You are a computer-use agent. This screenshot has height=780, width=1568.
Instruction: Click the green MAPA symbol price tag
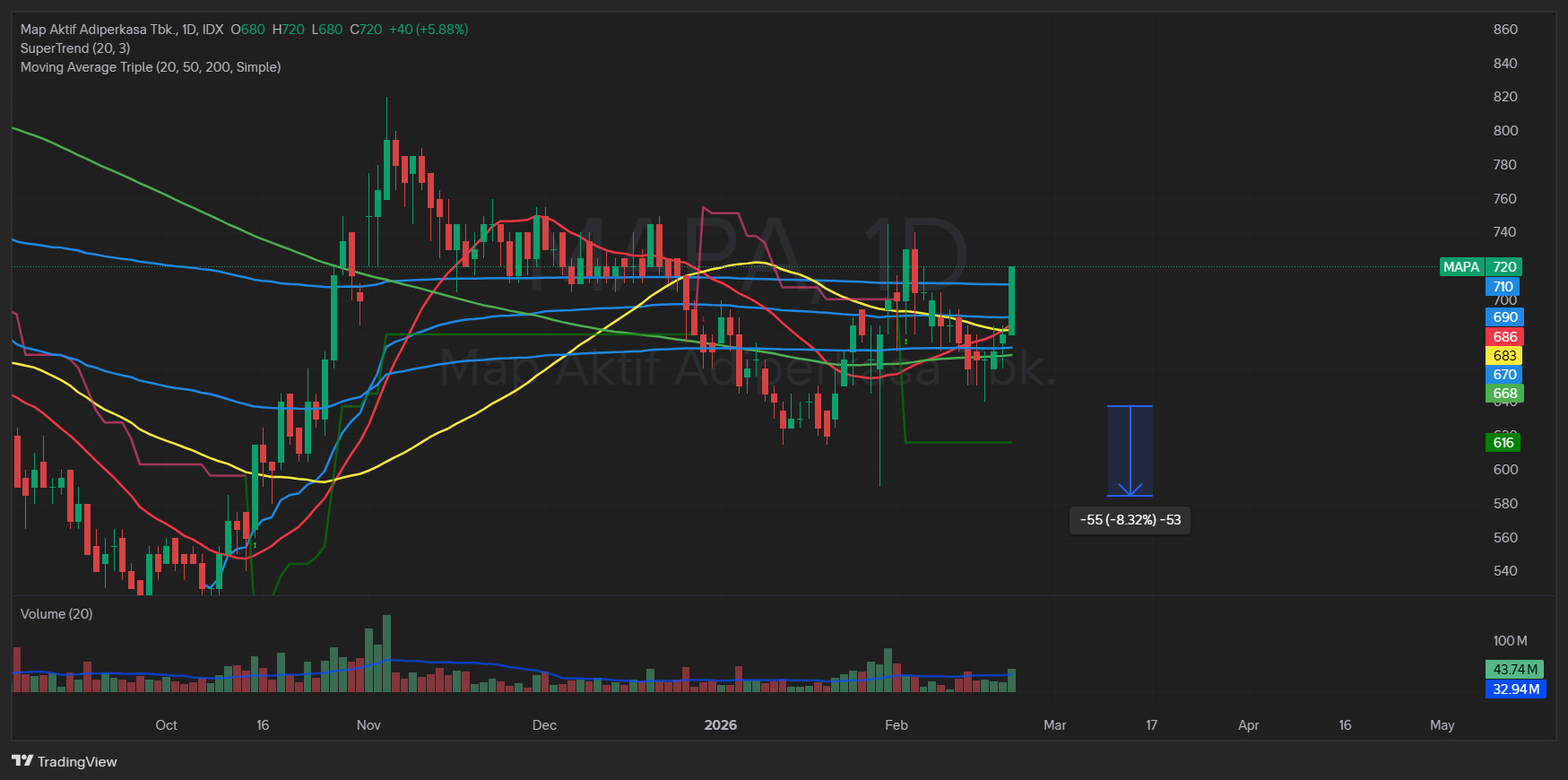pos(1461,267)
